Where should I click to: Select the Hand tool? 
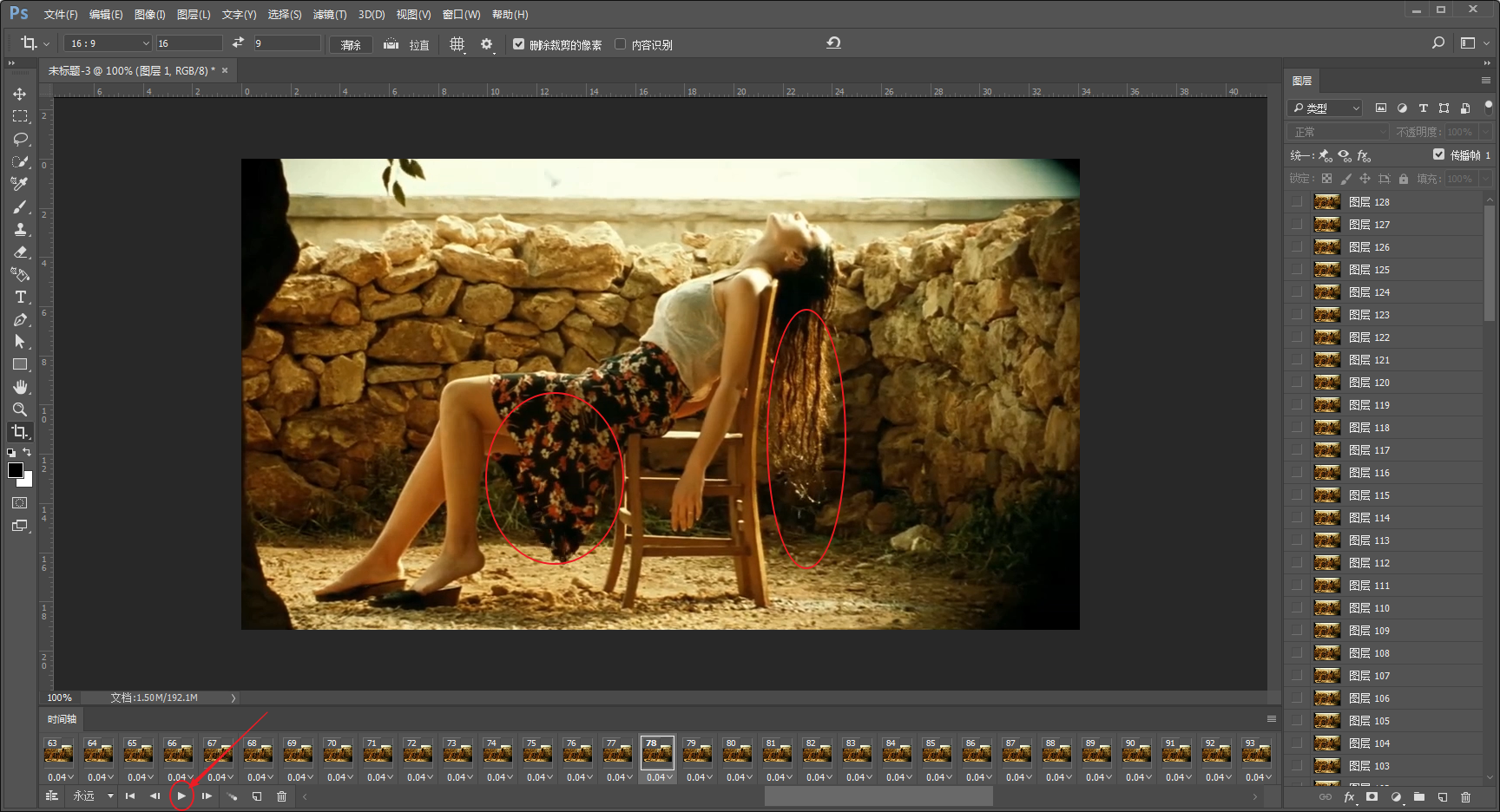[x=20, y=387]
